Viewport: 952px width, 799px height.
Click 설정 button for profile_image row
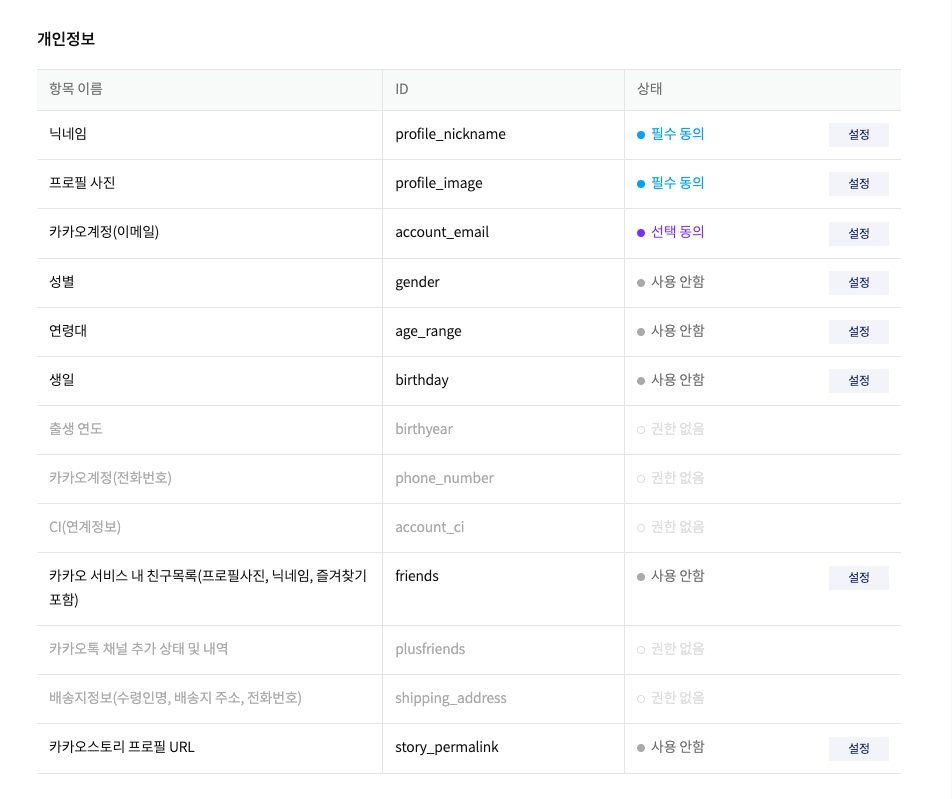point(858,184)
